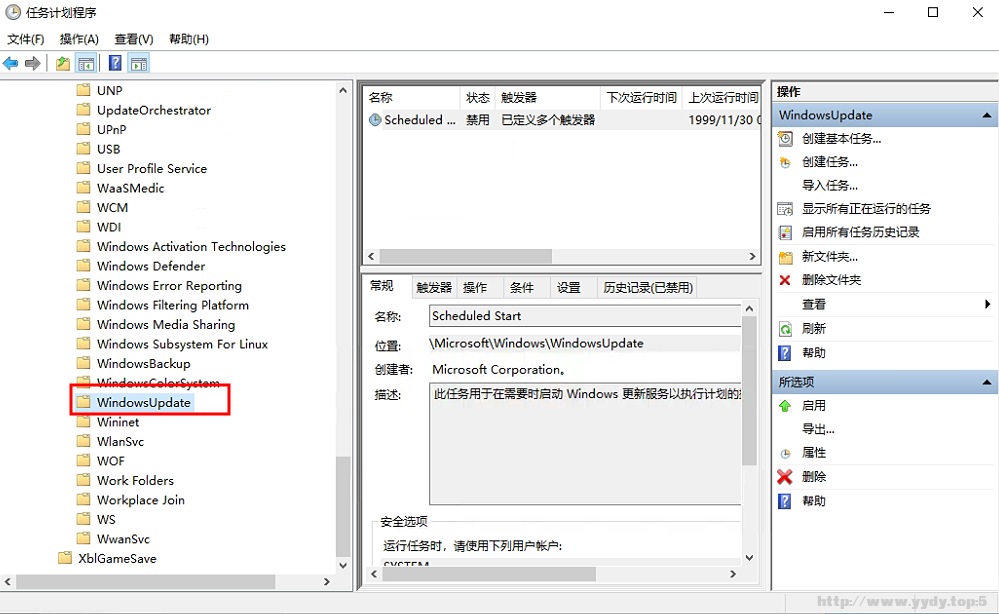Click the red X 删除文件夹 icon
This screenshot has height=614, width=999.
[785, 280]
